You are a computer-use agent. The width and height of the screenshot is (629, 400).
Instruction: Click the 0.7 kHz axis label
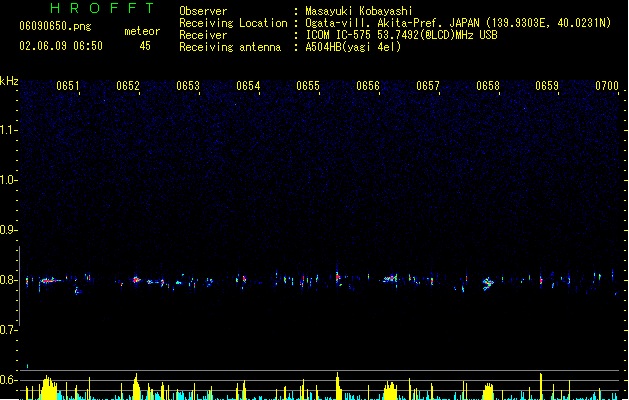coord(8,330)
